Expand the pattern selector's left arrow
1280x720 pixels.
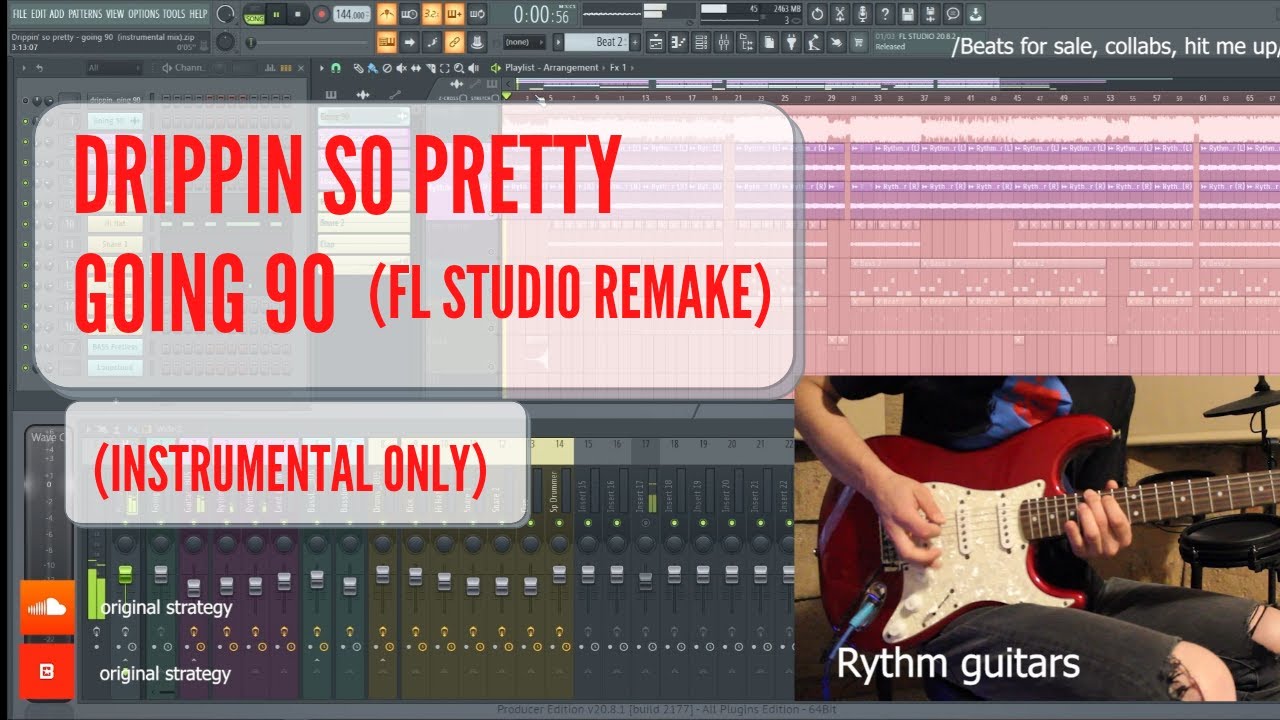pyautogui.click(x=558, y=42)
